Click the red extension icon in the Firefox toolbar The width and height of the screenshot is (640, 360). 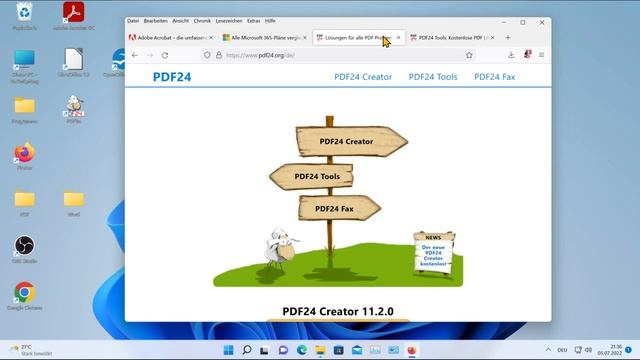527,54
